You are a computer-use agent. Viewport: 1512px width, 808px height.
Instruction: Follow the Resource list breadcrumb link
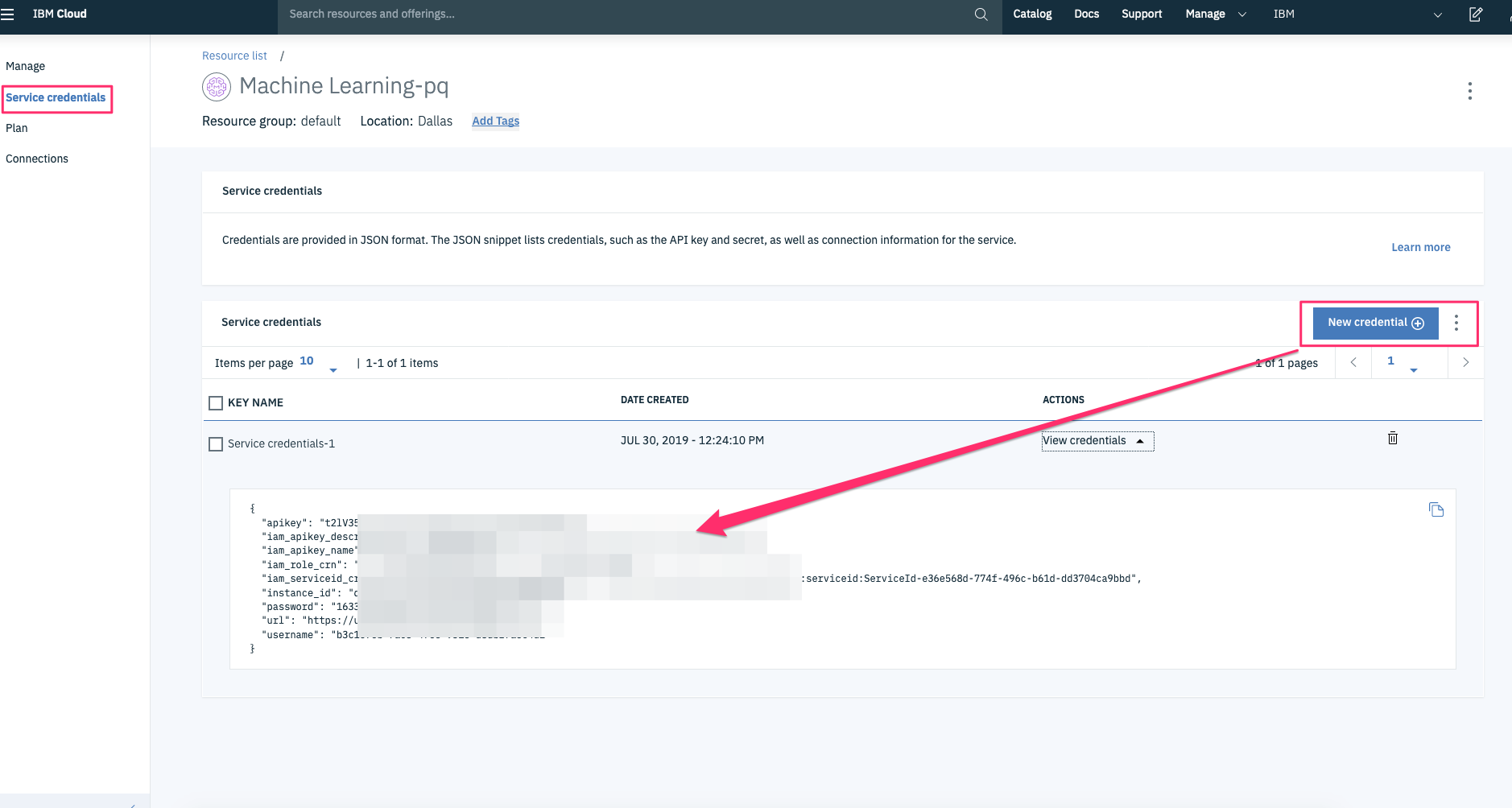234,56
